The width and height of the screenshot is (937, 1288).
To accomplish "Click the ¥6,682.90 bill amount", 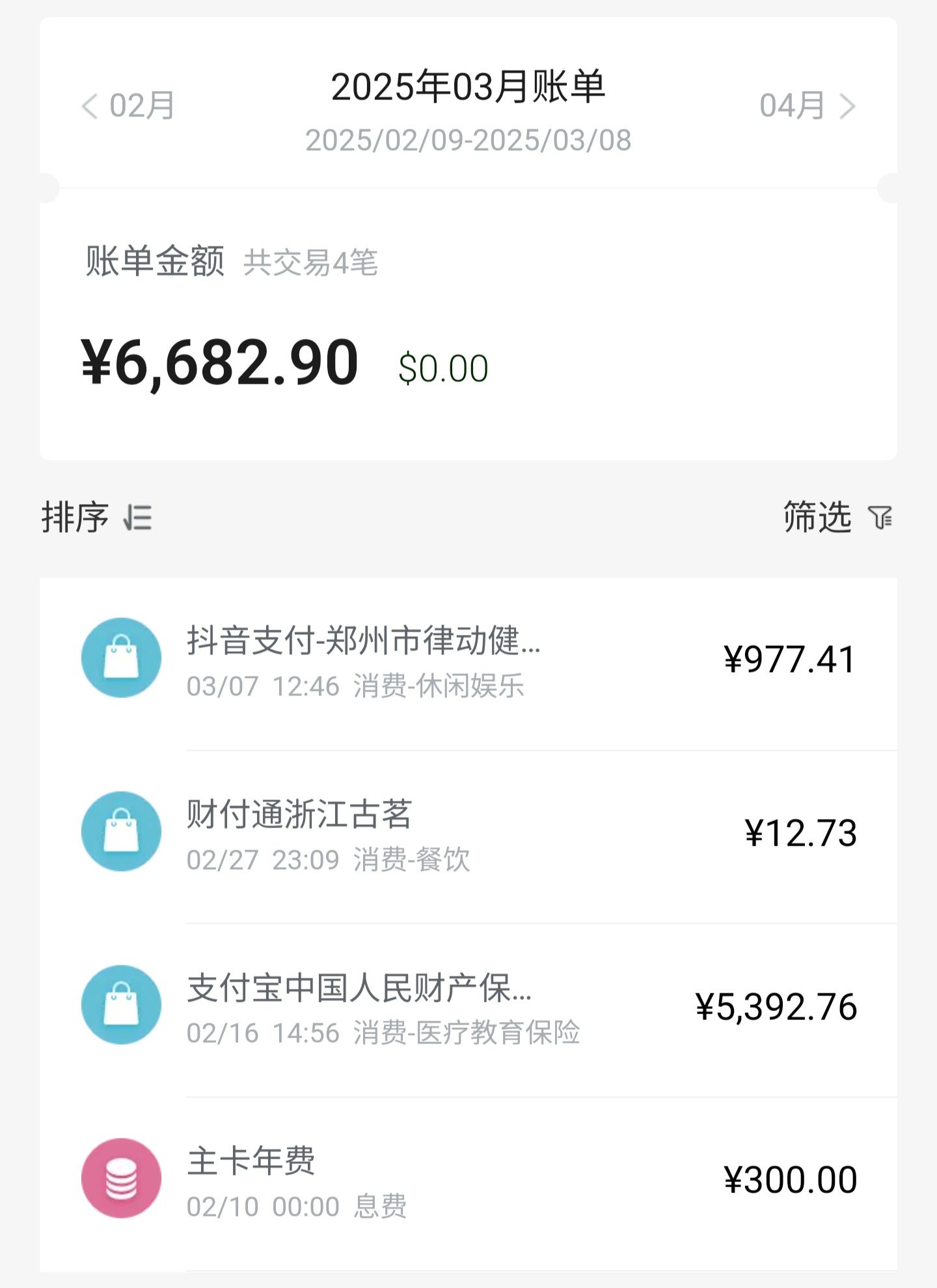I will pyautogui.click(x=220, y=363).
